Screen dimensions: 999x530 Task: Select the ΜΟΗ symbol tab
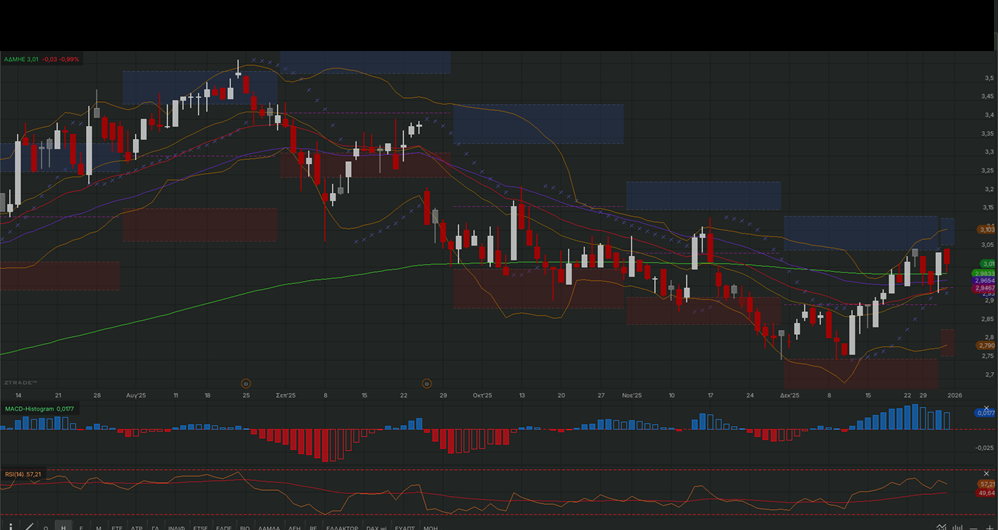click(431, 527)
